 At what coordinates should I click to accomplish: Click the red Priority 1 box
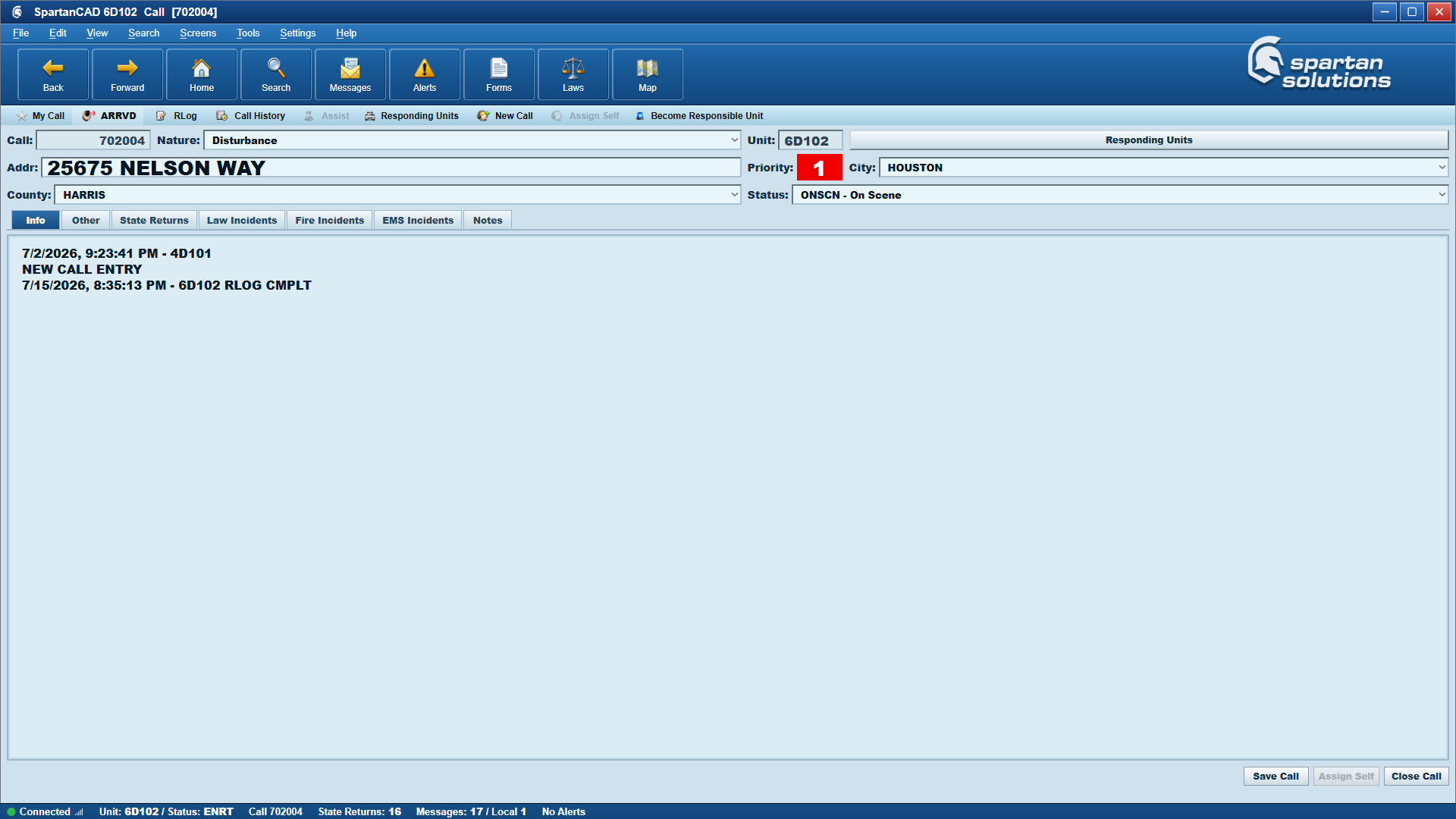click(819, 168)
